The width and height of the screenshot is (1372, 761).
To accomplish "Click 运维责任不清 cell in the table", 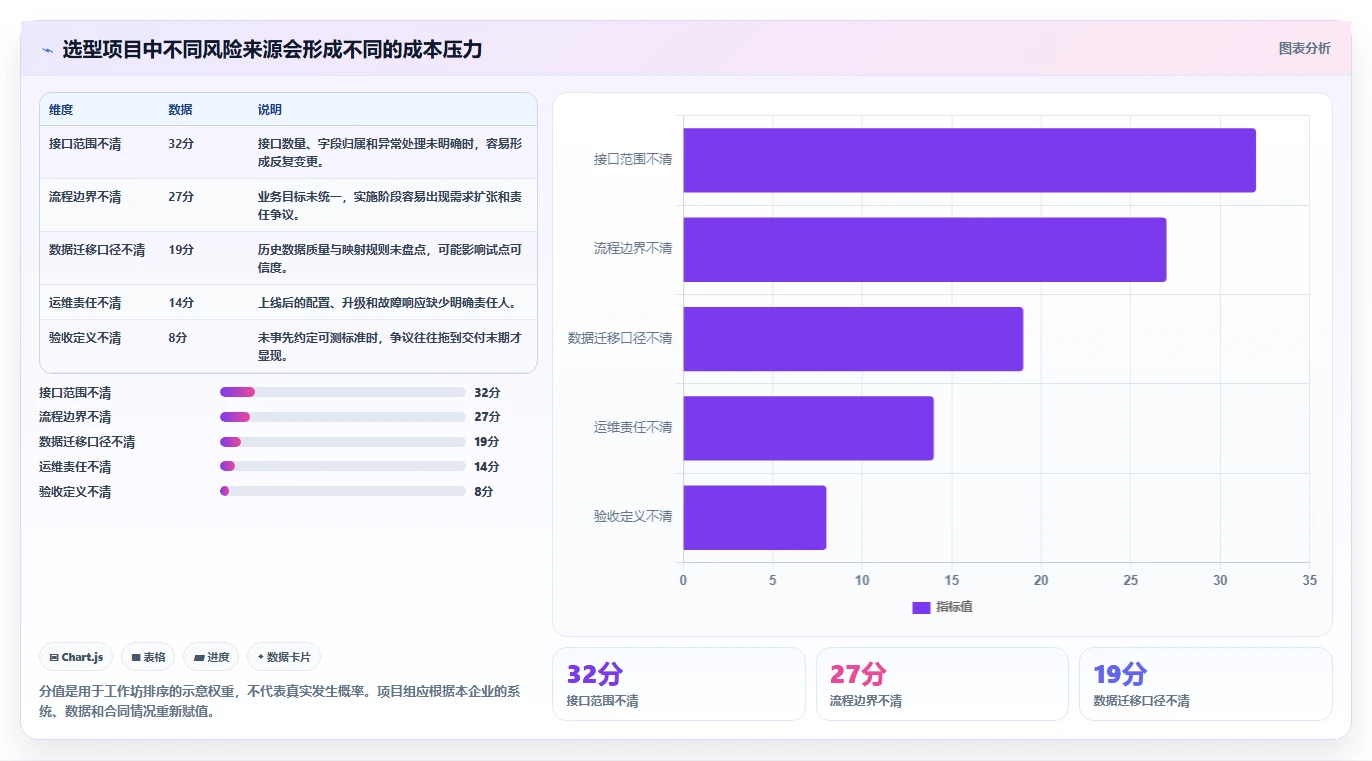I will pyautogui.click(x=85, y=303).
